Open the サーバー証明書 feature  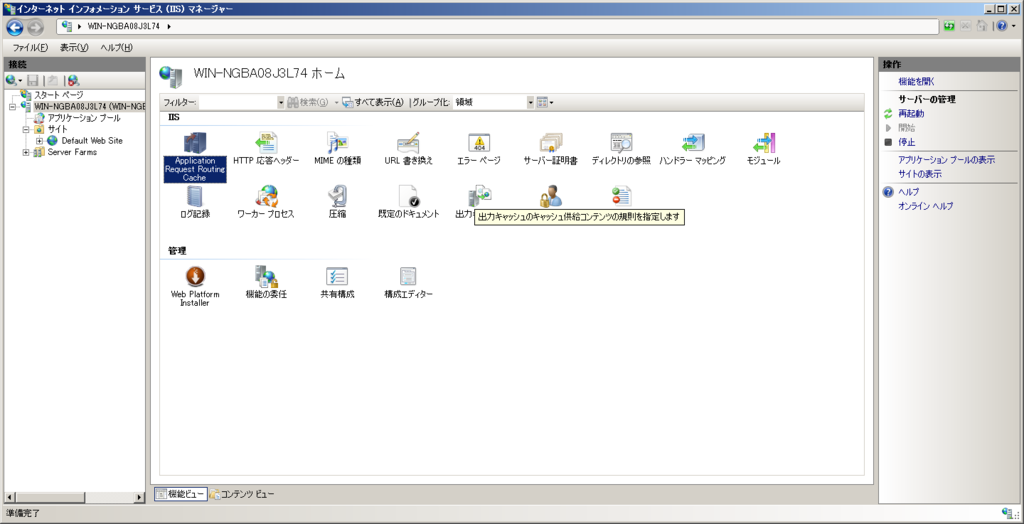[550, 145]
